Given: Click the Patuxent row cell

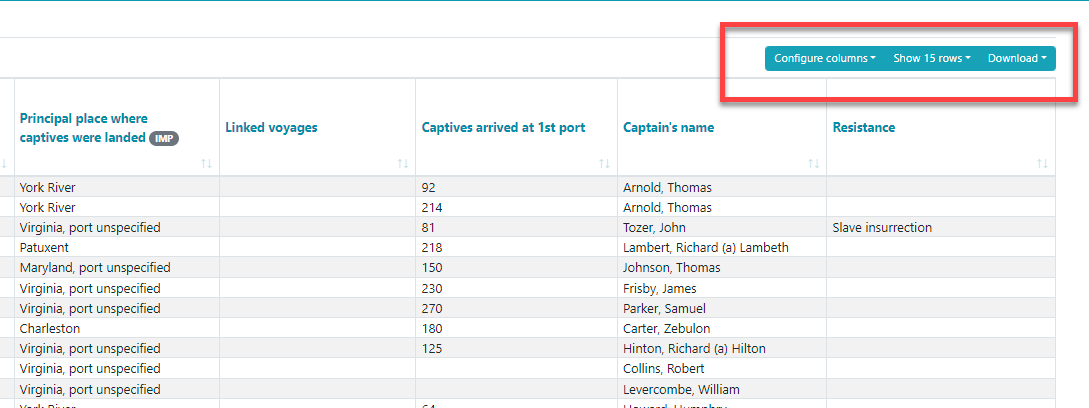Looking at the screenshot, I should (45, 248).
